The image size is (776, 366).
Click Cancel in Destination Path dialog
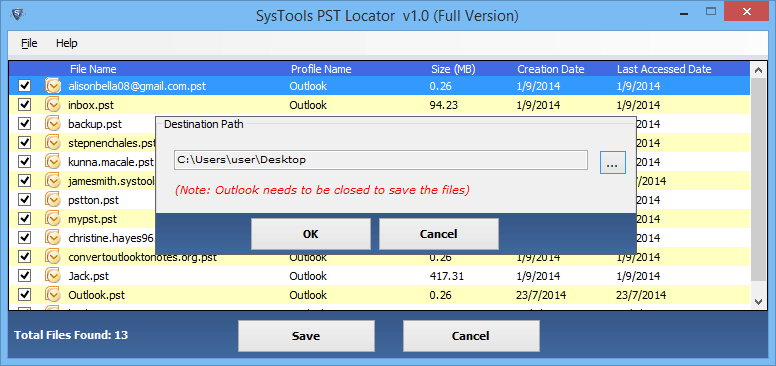coord(438,234)
